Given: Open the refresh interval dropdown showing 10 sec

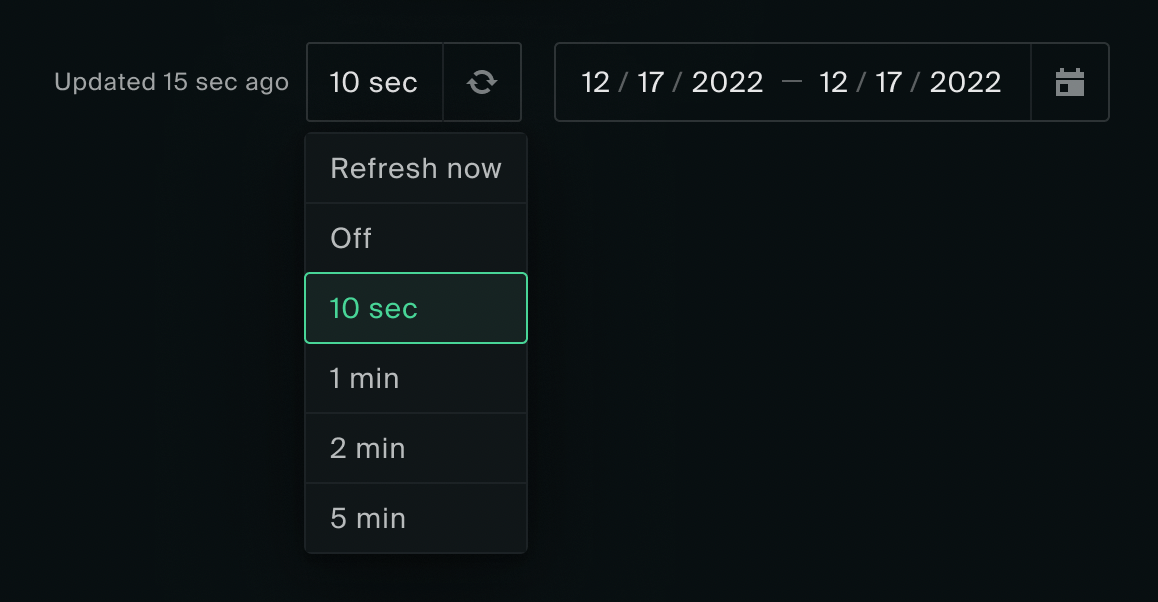Looking at the screenshot, I should pos(374,82).
